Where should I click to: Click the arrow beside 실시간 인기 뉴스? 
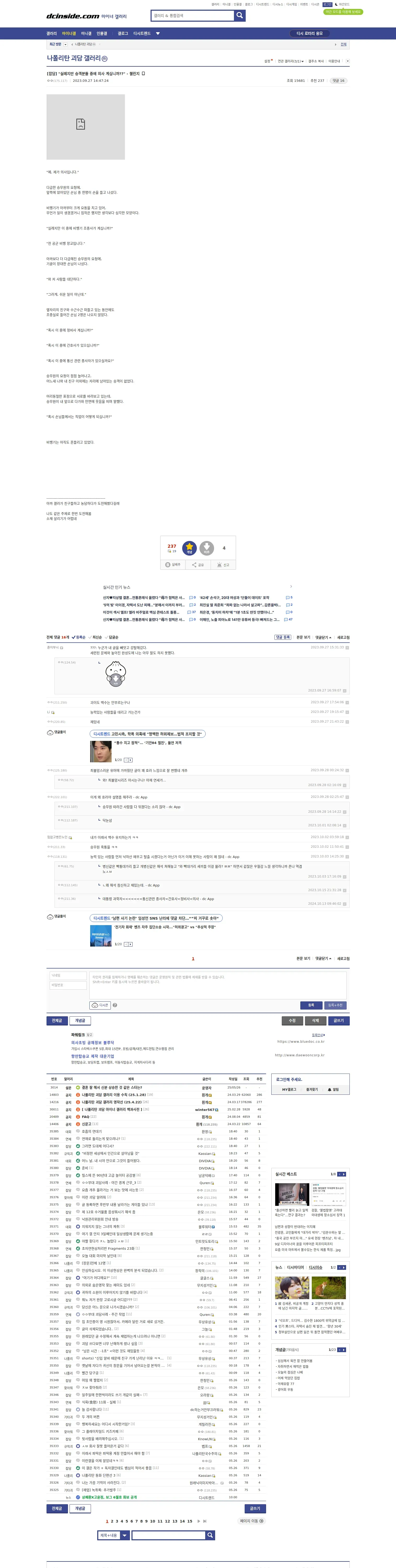pos(291,587)
